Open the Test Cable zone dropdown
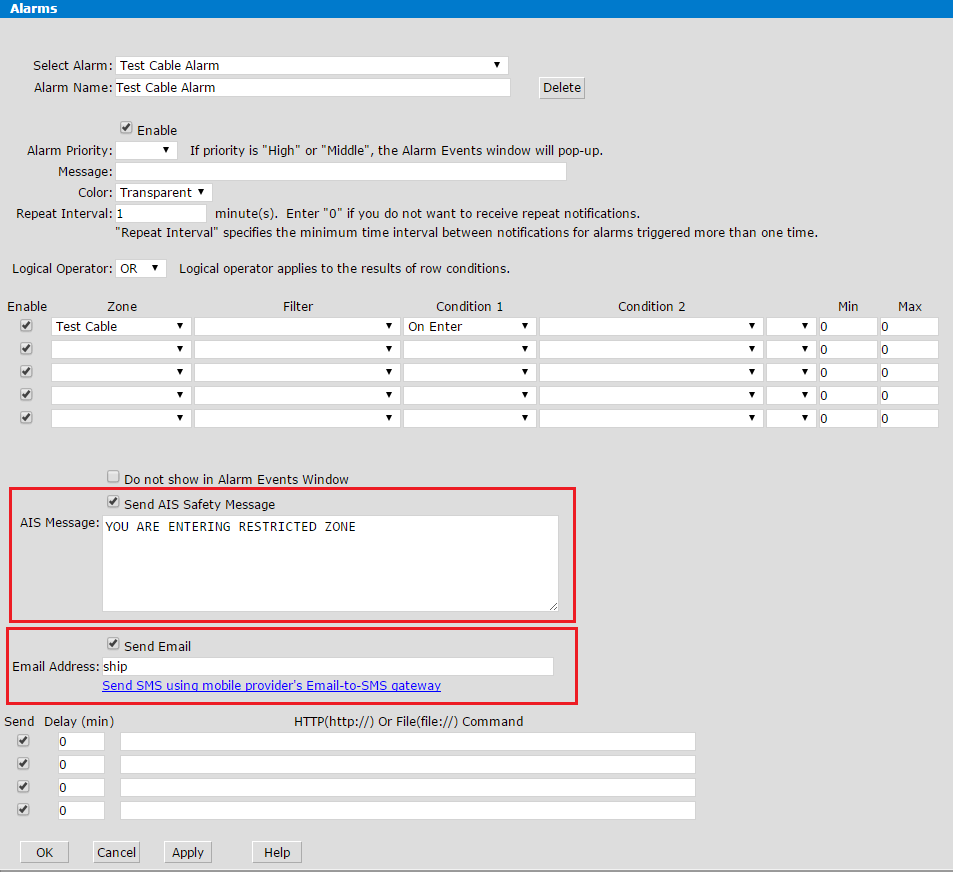Screen dimensions: 953x872 coord(120,327)
